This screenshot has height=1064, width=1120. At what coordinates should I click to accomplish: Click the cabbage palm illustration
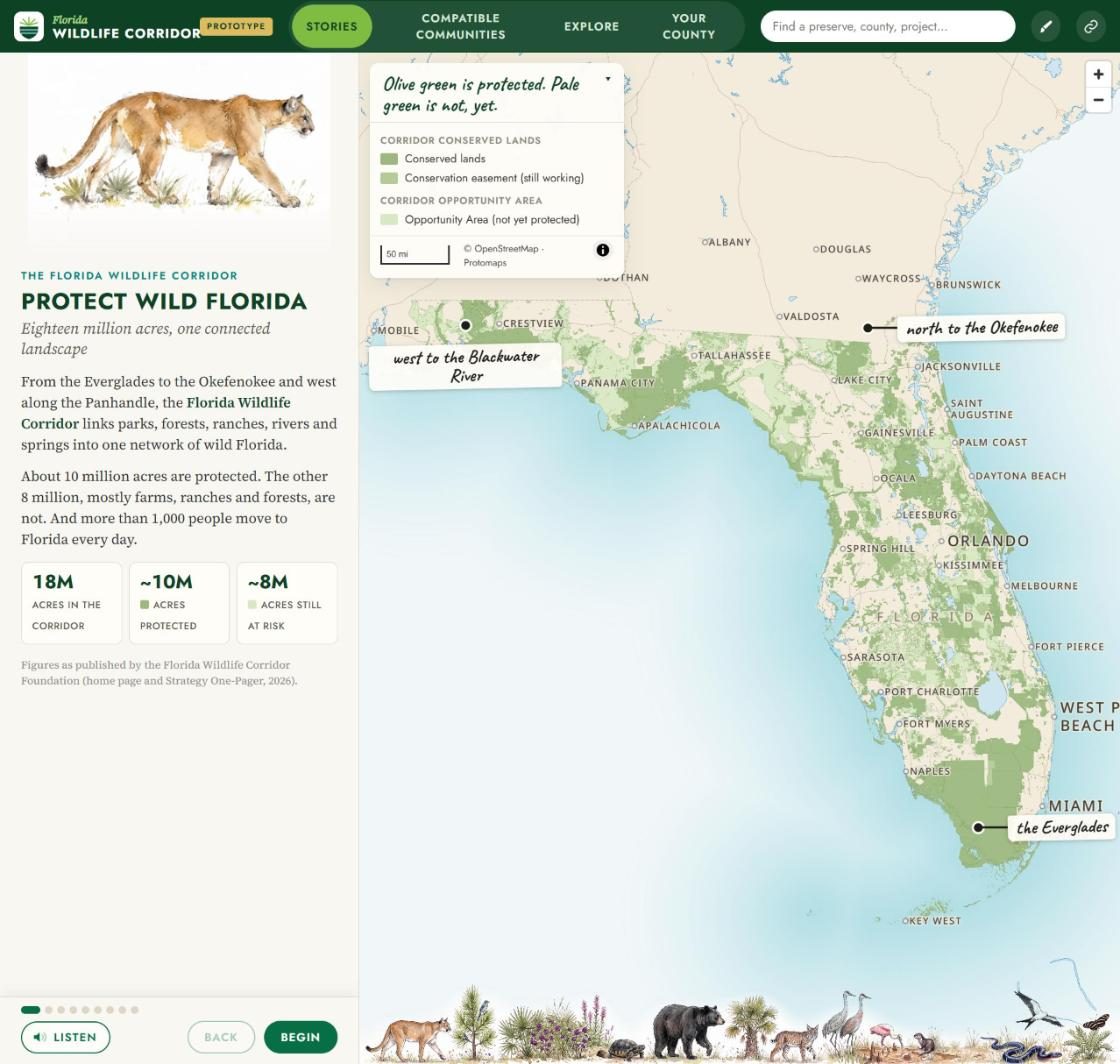tap(751, 1025)
